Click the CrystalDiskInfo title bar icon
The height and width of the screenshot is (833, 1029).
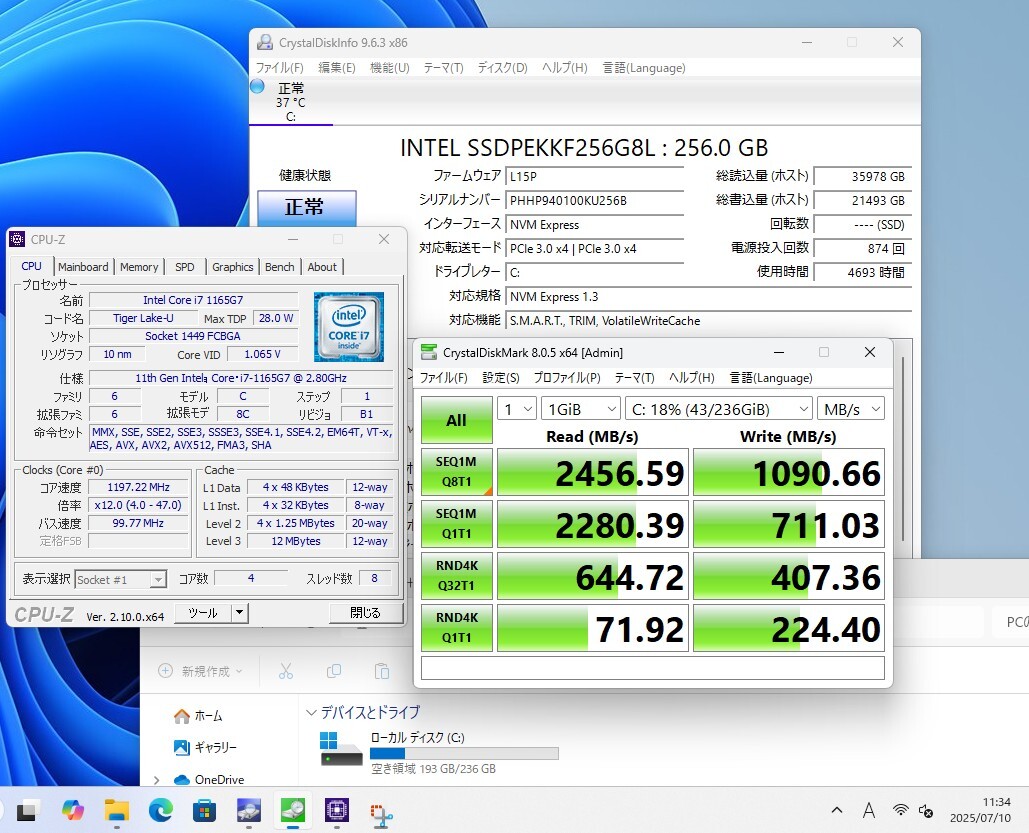coord(265,42)
